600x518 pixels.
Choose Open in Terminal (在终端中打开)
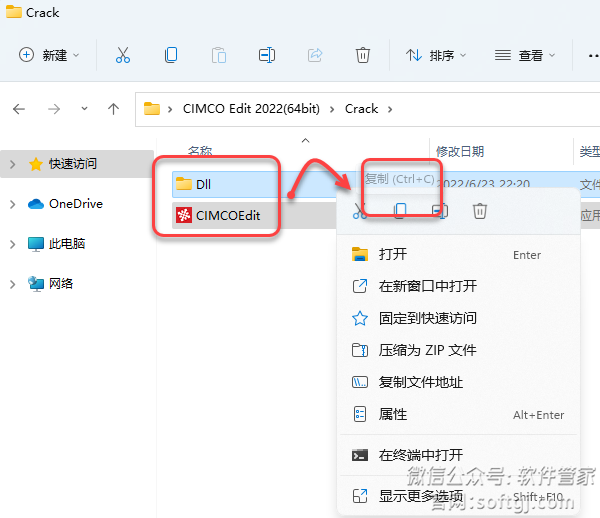pos(459,455)
